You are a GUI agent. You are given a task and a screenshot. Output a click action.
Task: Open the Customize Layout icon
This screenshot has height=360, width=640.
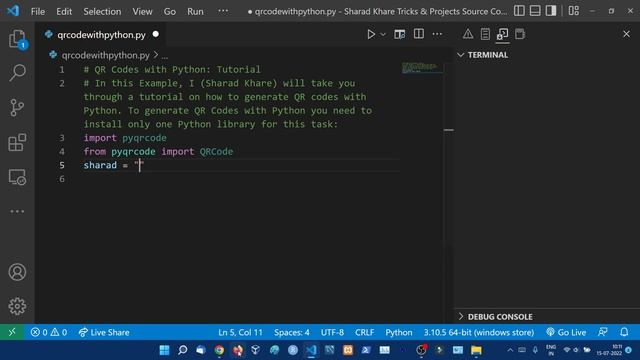[x=574, y=11]
